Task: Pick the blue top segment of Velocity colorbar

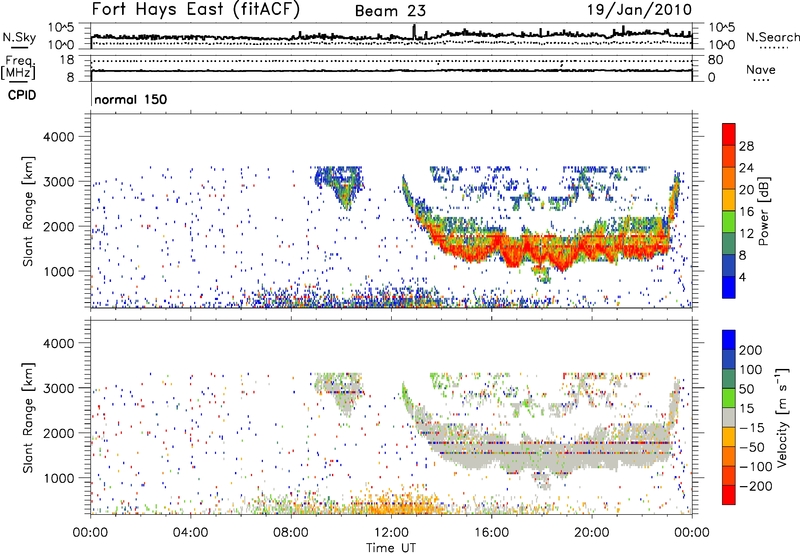Action: 729,340
